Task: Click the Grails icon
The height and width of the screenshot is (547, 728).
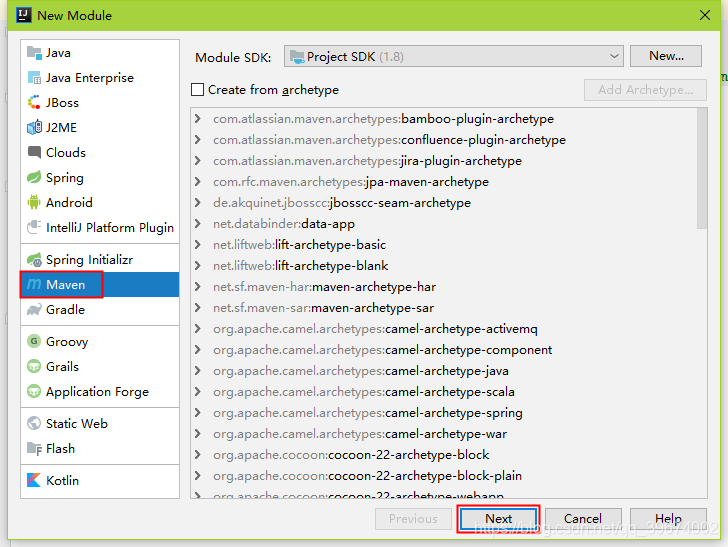Action: tap(34, 366)
